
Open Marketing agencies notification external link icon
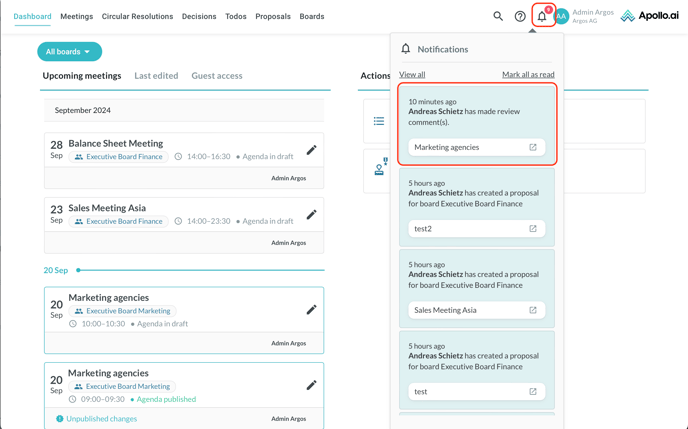pyautogui.click(x=533, y=147)
